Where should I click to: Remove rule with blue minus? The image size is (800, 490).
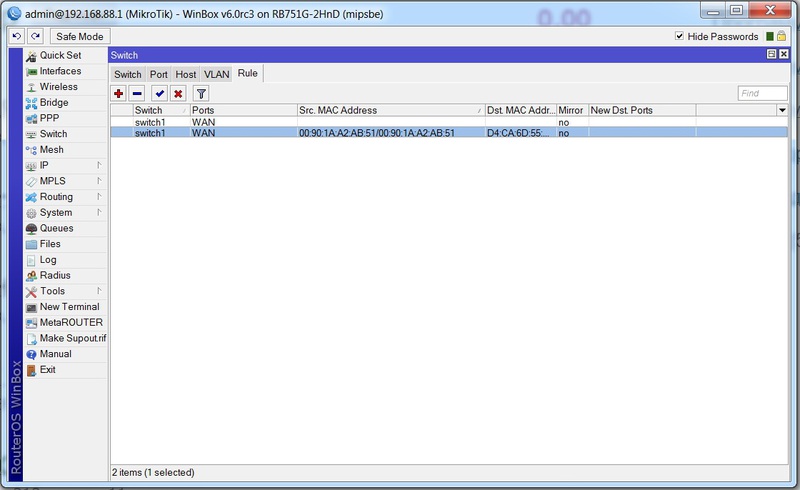(137, 93)
